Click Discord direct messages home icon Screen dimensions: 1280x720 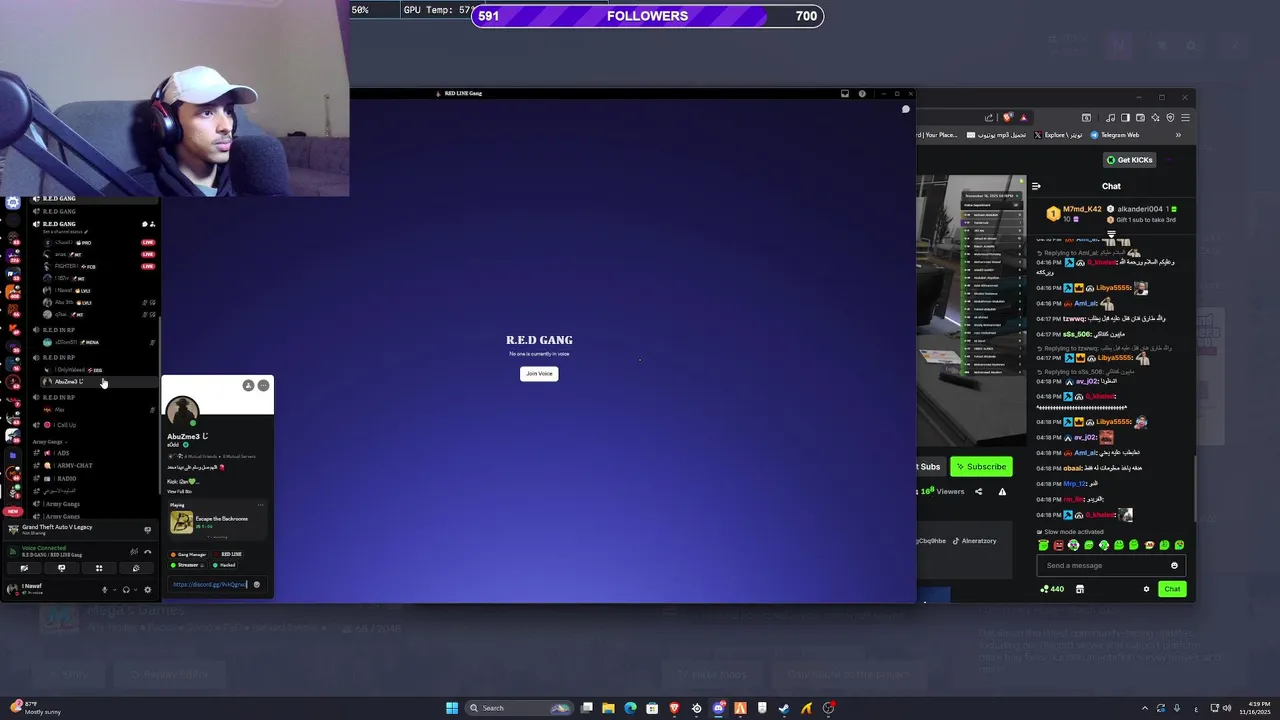click(13, 202)
